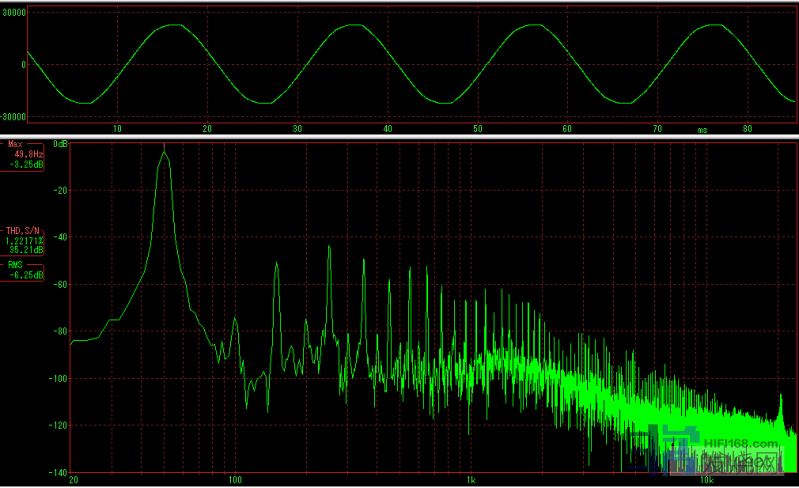Click the -30000 amplitude label in waveform

coord(13,116)
